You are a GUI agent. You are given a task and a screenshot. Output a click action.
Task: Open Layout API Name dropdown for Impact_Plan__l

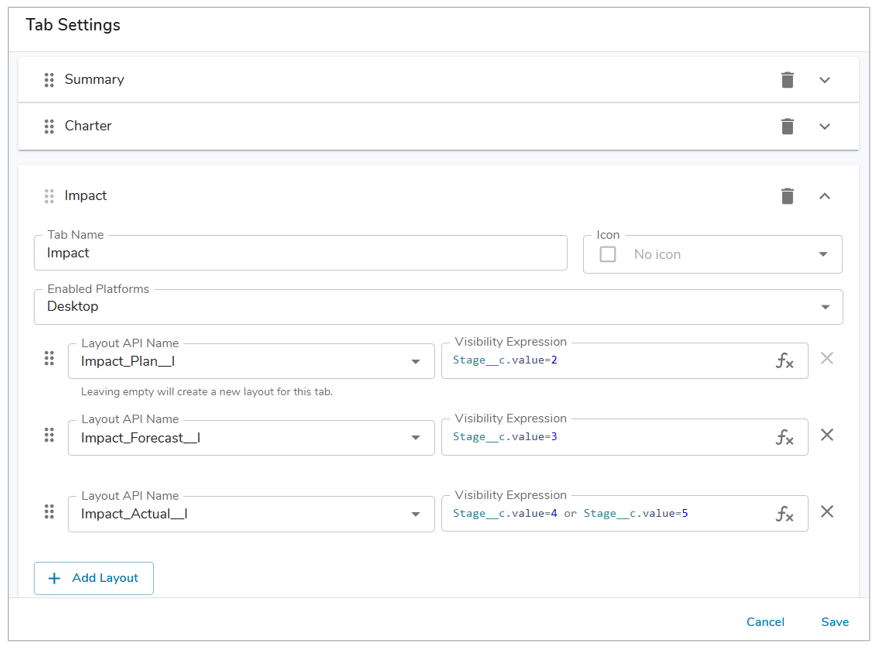click(416, 361)
